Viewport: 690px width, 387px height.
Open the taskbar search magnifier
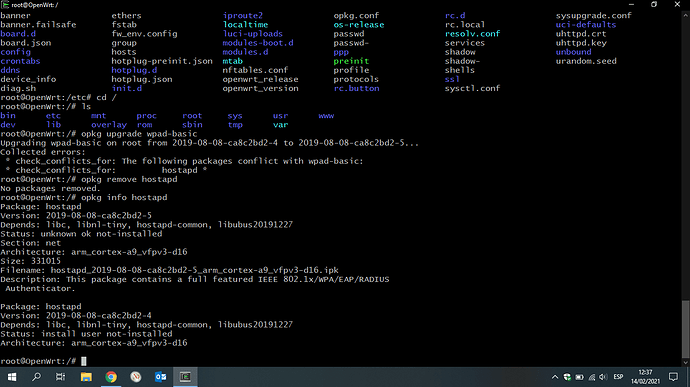pos(37,377)
